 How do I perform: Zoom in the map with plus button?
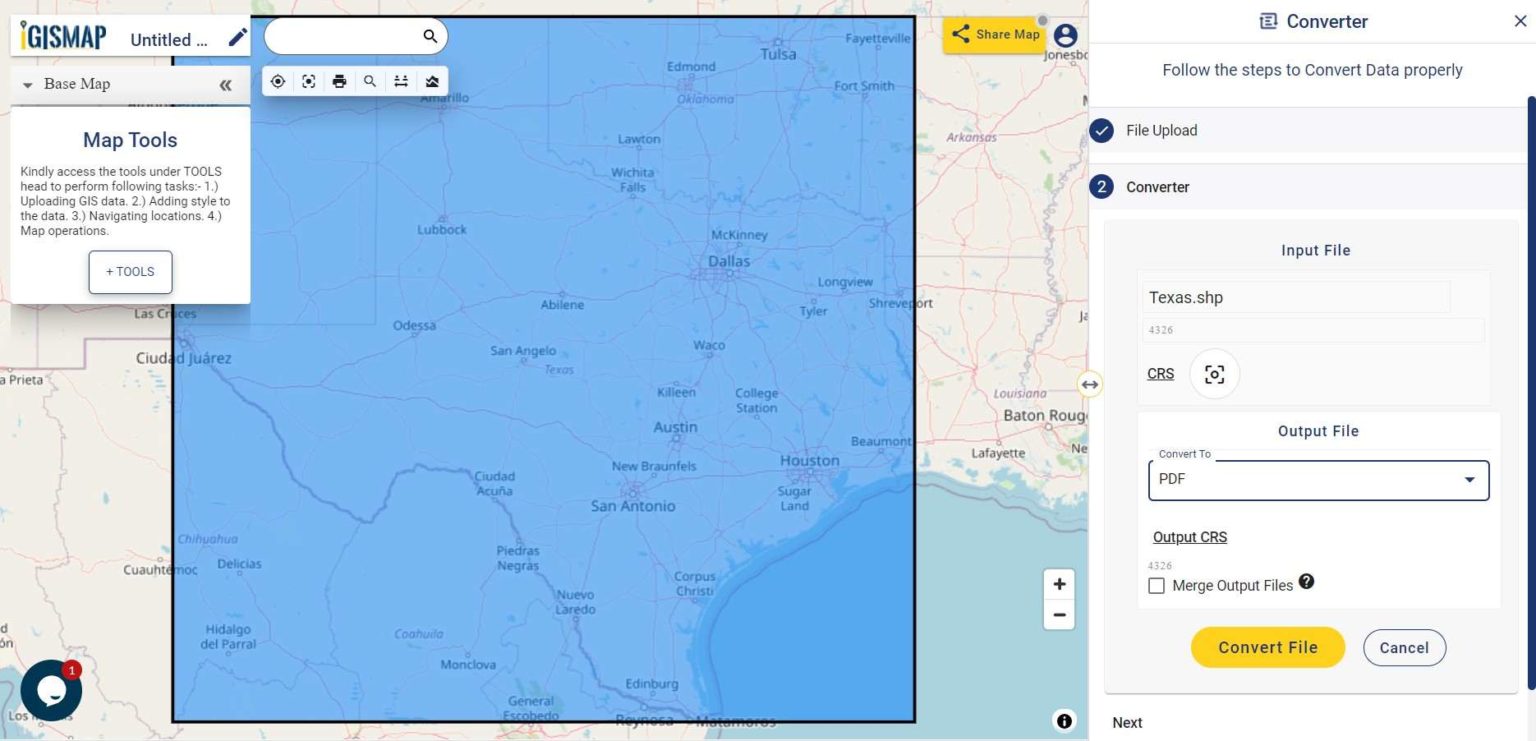click(1059, 584)
